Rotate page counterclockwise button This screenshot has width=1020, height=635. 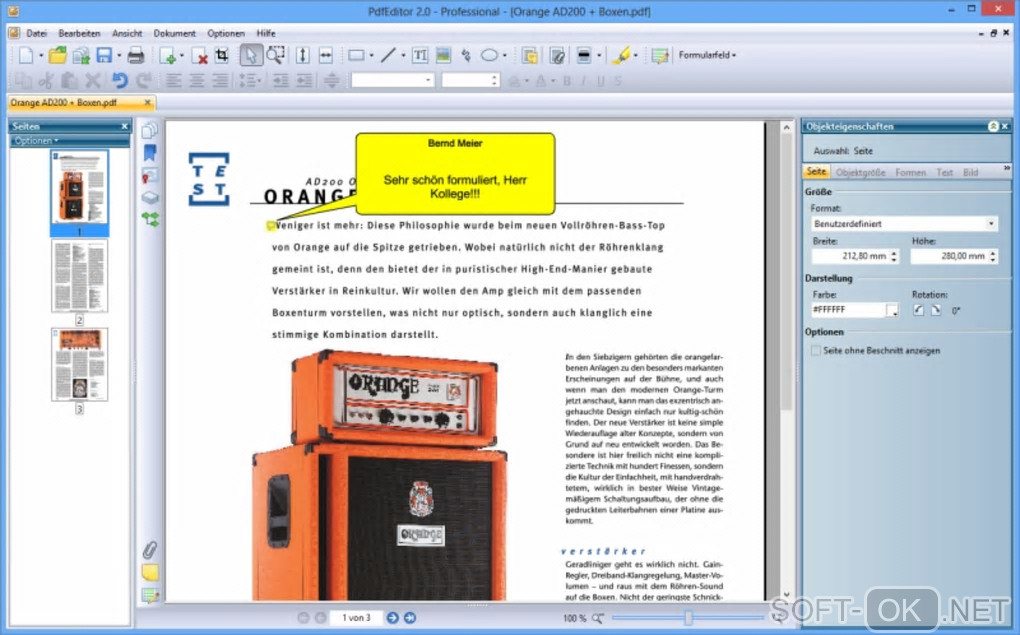(918, 310)
